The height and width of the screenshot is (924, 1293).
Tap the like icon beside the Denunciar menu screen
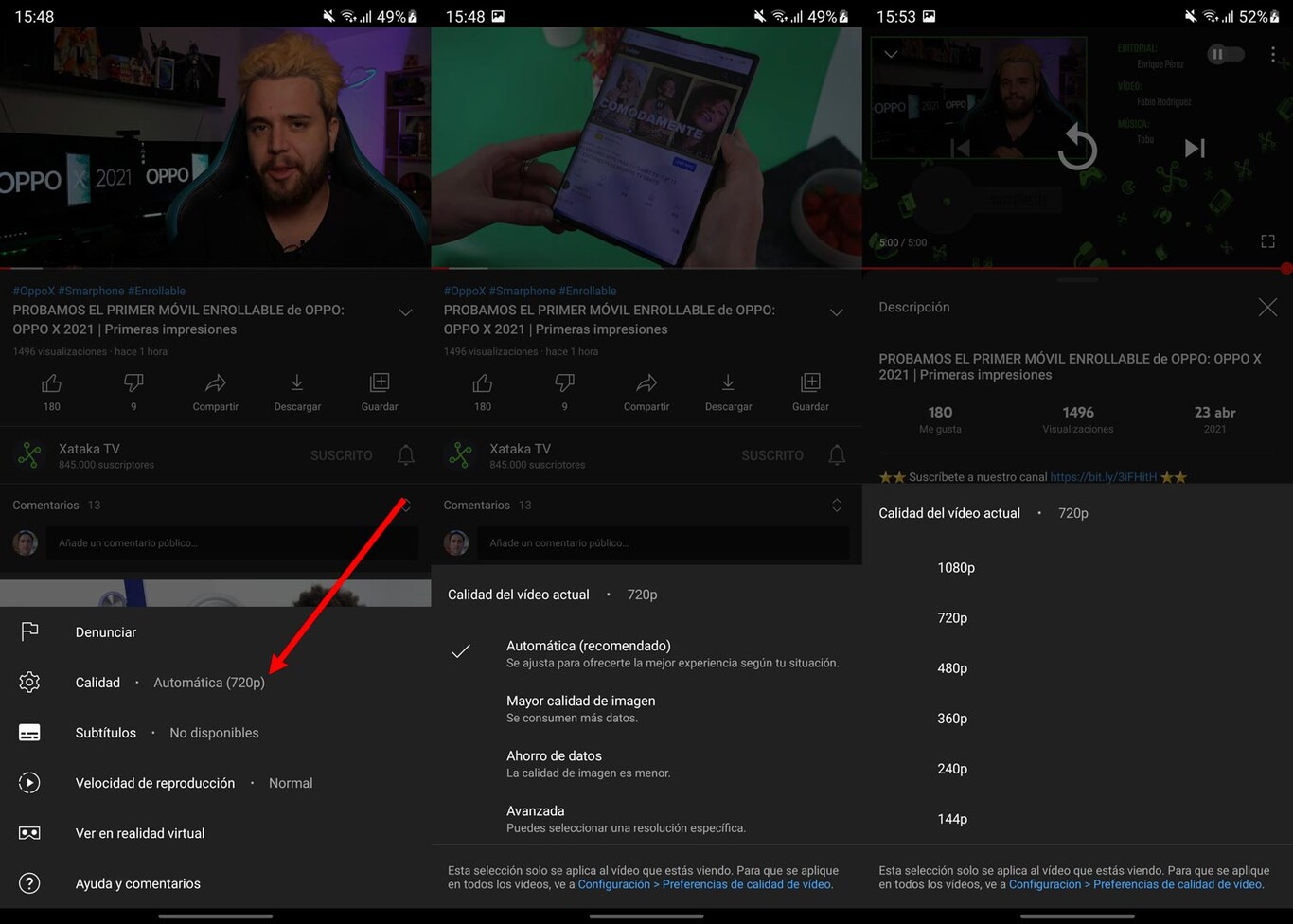[x=51, y=383]
